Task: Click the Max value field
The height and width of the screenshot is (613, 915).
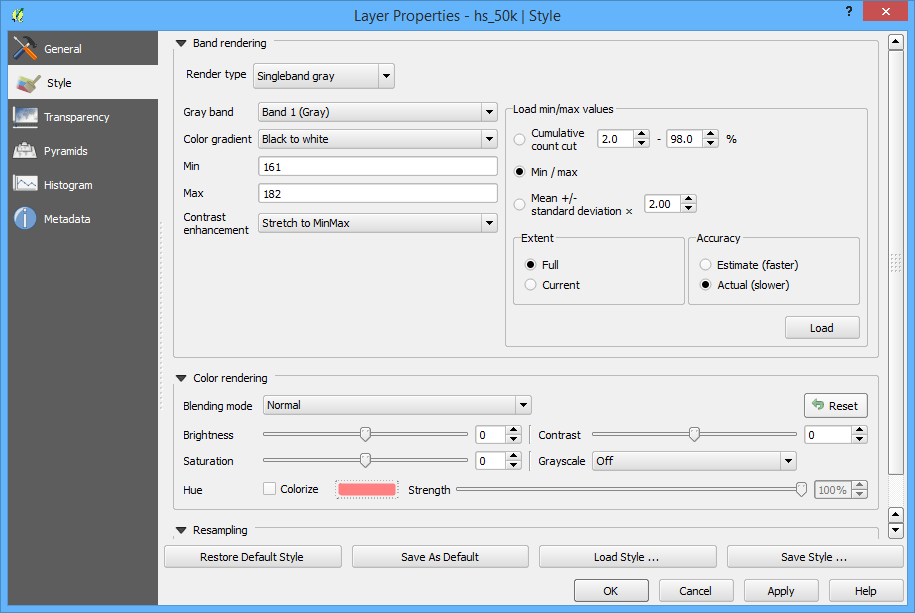Action: (378, 193)
